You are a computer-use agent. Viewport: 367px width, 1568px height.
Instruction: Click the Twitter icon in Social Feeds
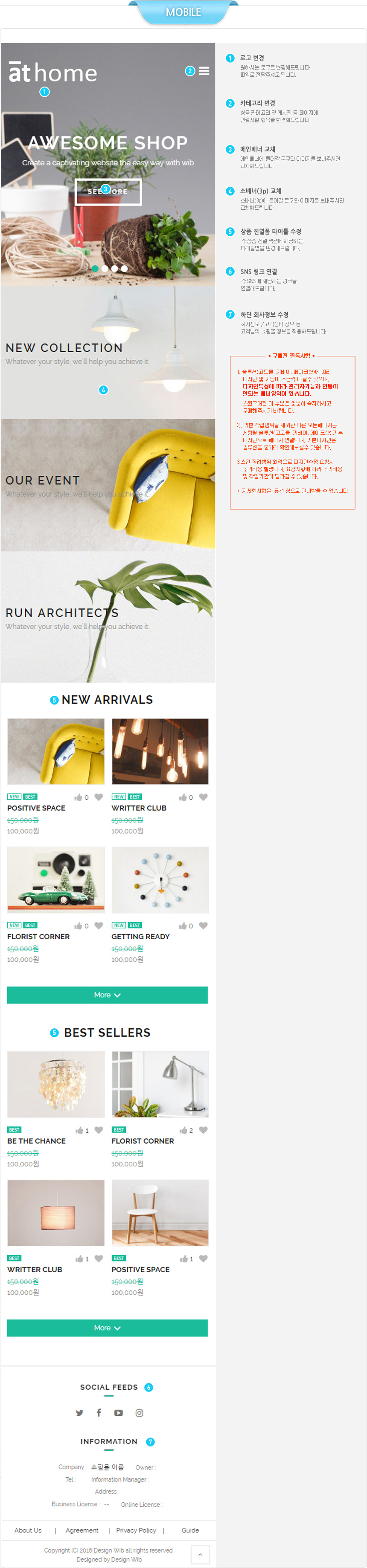79,1413
